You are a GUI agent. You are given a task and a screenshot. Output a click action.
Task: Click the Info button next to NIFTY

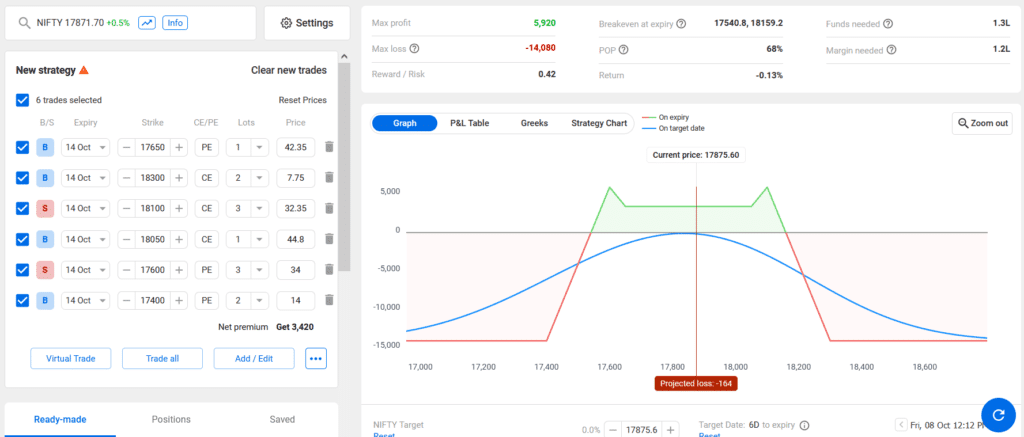[x=175, y=23]
